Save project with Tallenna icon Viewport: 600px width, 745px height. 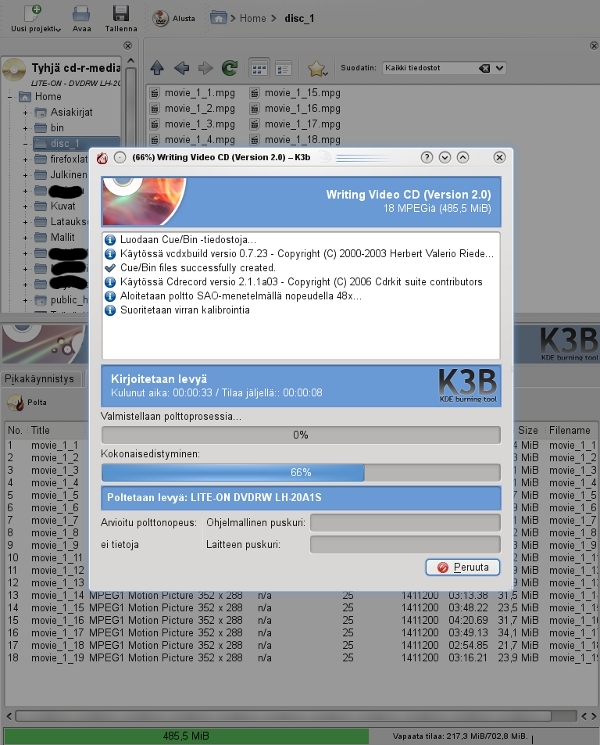click(121, 13)
